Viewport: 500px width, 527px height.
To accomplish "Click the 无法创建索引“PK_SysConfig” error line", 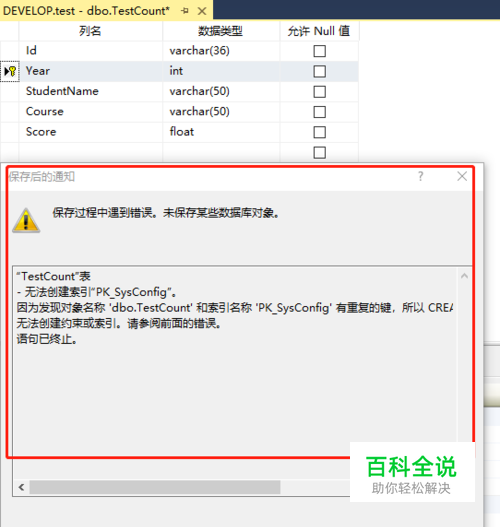I will click(96, 292).
